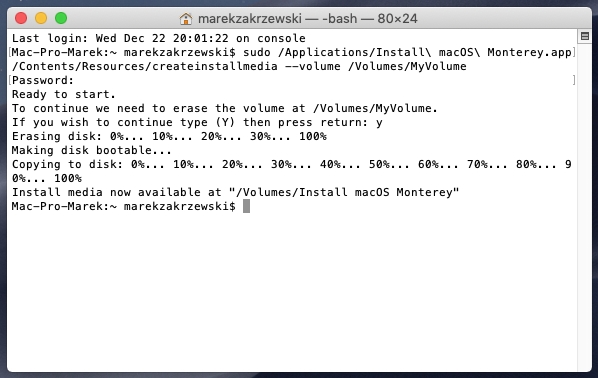Click the Making disk bootable... line
Image resolution: width=598 pixels, height=378 pixels.
[92, 150]
